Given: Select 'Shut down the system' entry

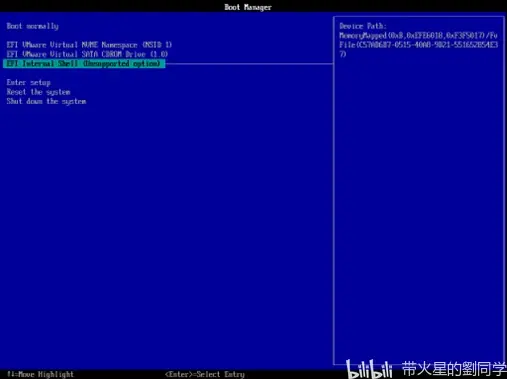Looking at the screenshot, I should [46, 101].
